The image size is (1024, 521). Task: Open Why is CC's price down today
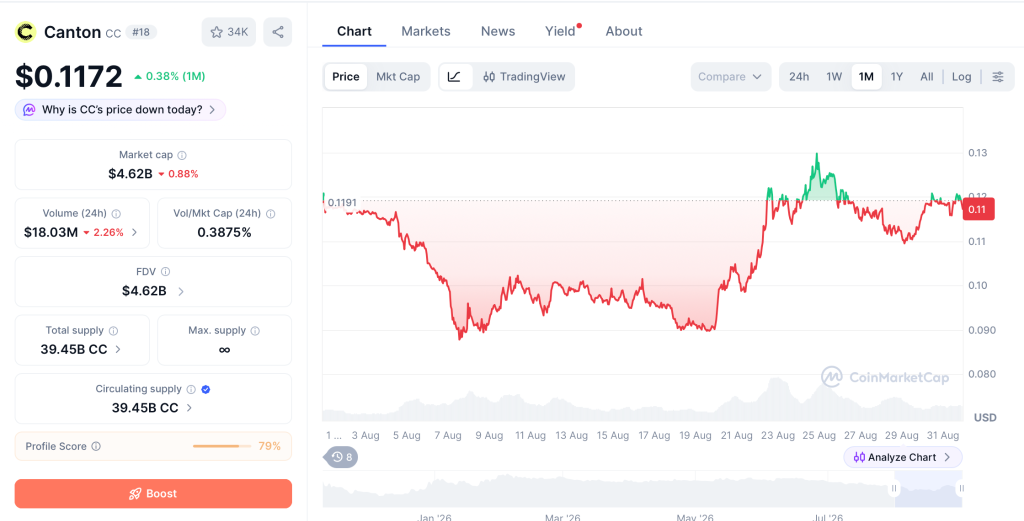coord(120,110)
